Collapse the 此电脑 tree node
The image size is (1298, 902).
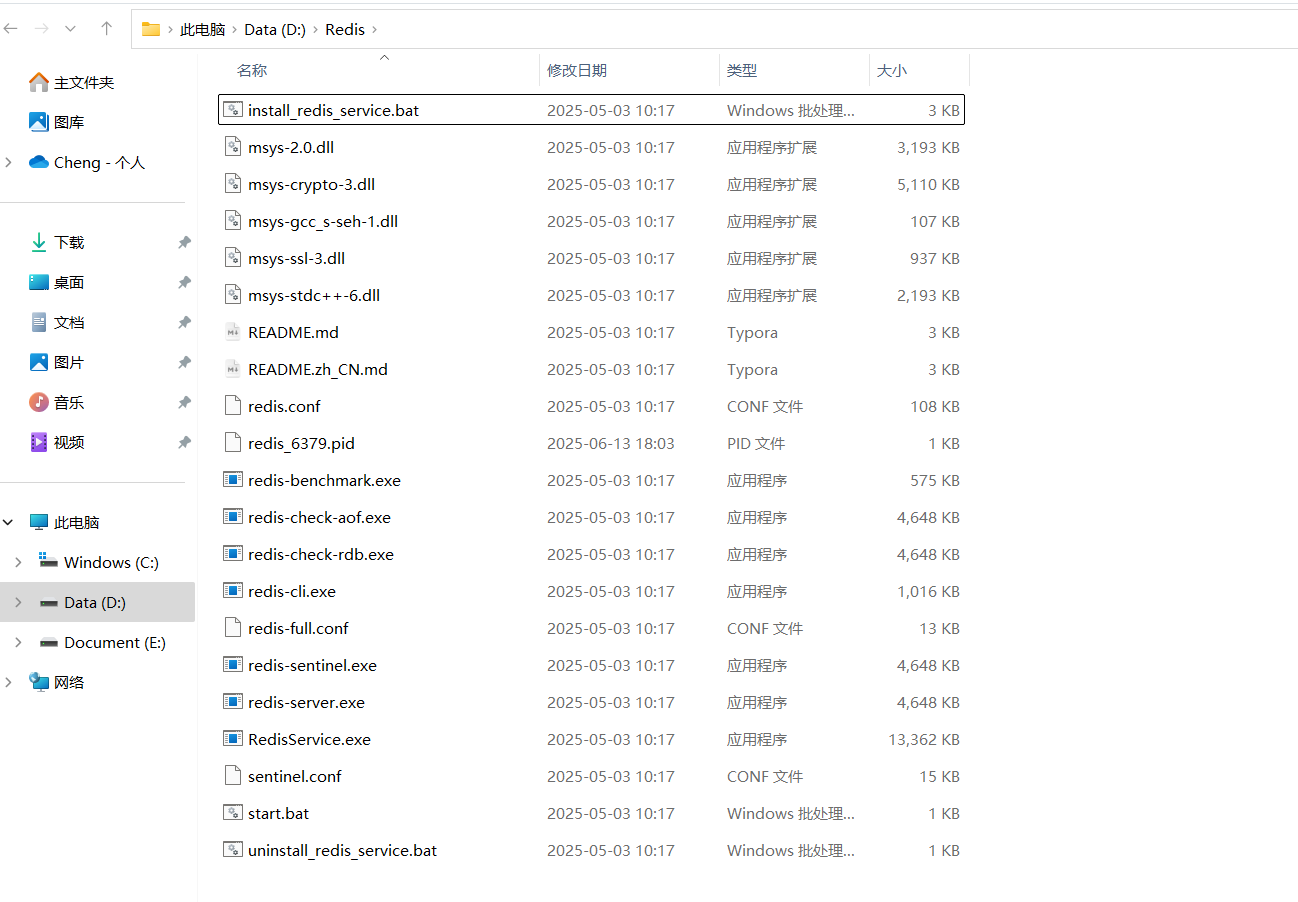(9, 522)
